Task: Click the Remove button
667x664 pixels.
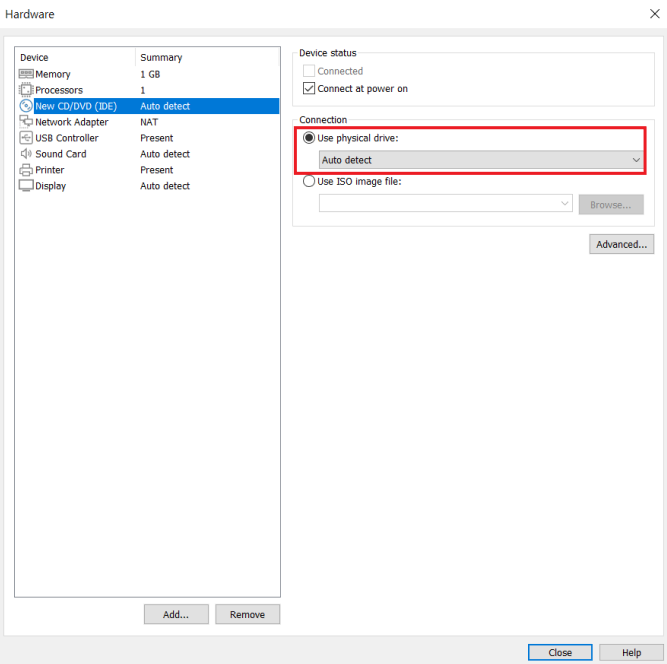Action: [x=248, y=614]
